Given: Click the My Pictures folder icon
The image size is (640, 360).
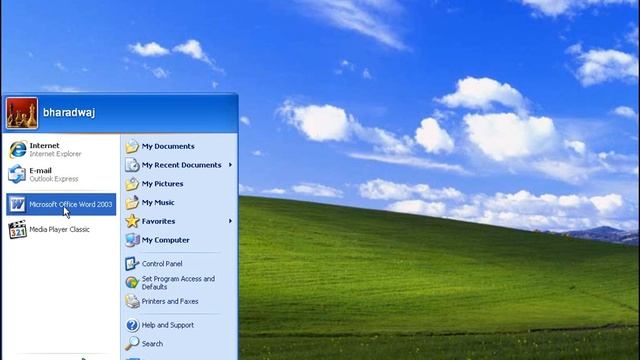Looking at the screenshot, I should point(132,184).
